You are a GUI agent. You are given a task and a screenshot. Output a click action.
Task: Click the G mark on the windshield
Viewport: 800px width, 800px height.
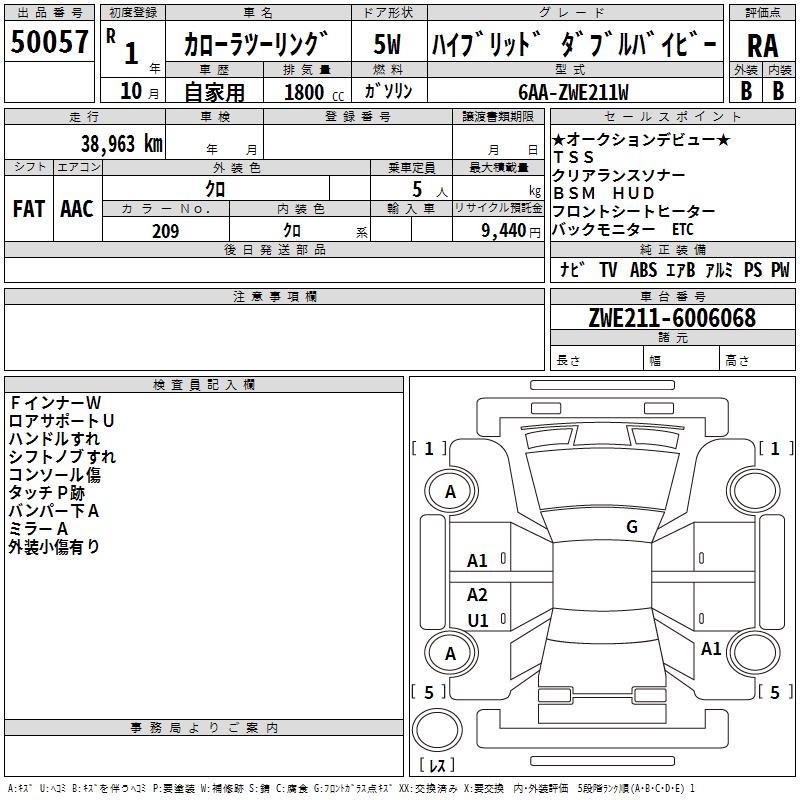tap(631, 527)
